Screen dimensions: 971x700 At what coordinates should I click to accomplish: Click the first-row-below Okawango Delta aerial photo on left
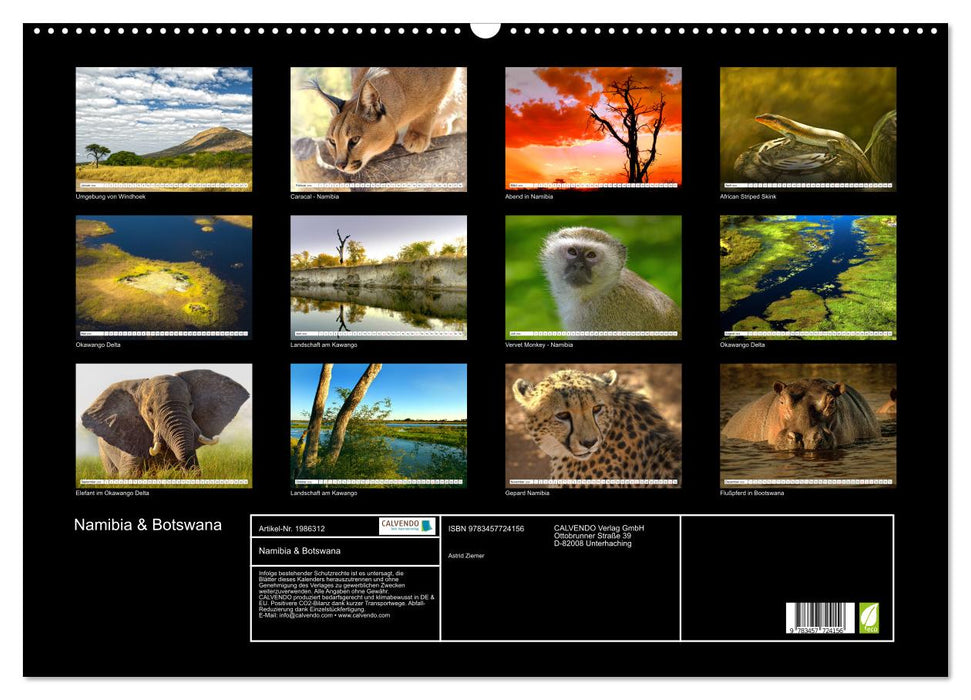(164, 277)
